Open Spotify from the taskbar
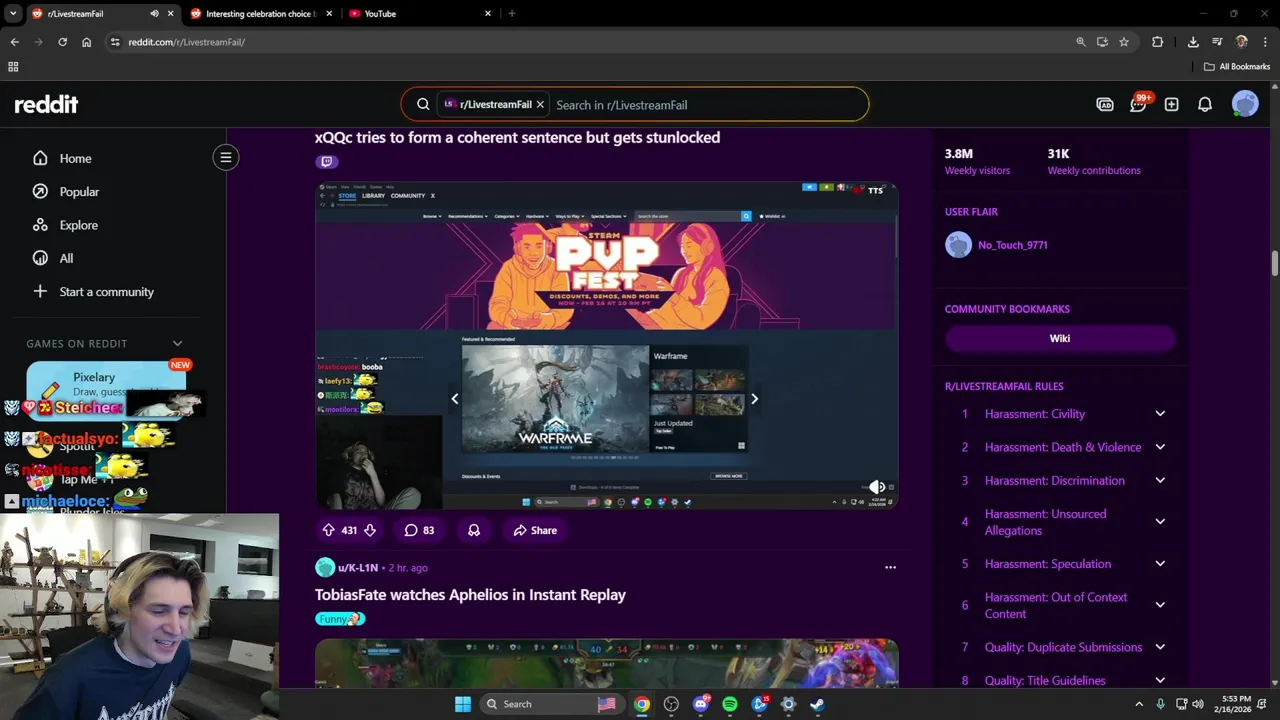1280x720 pixels. click(x=730, y=704)
